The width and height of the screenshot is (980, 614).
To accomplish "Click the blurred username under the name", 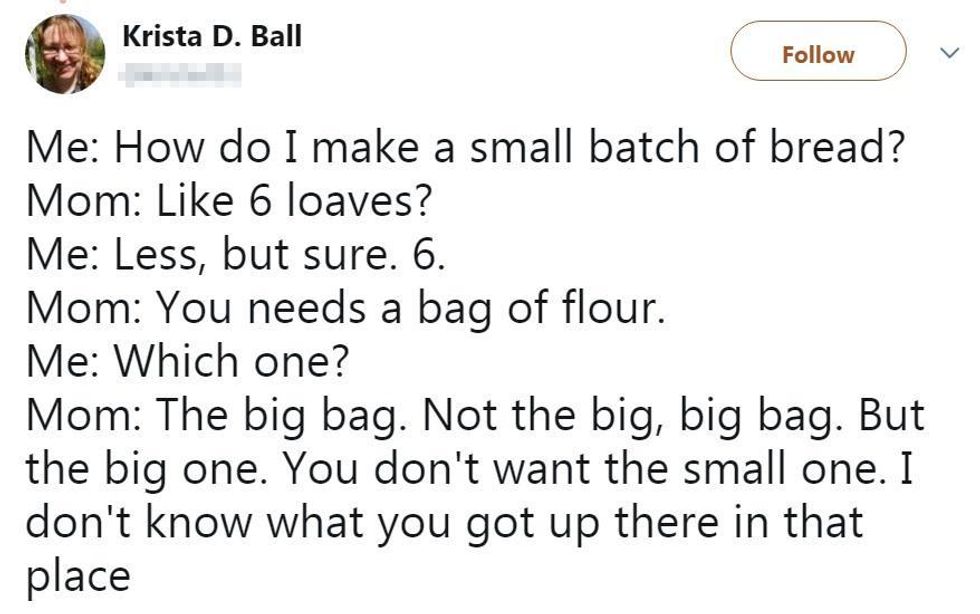I will click(x=181, y=72).
